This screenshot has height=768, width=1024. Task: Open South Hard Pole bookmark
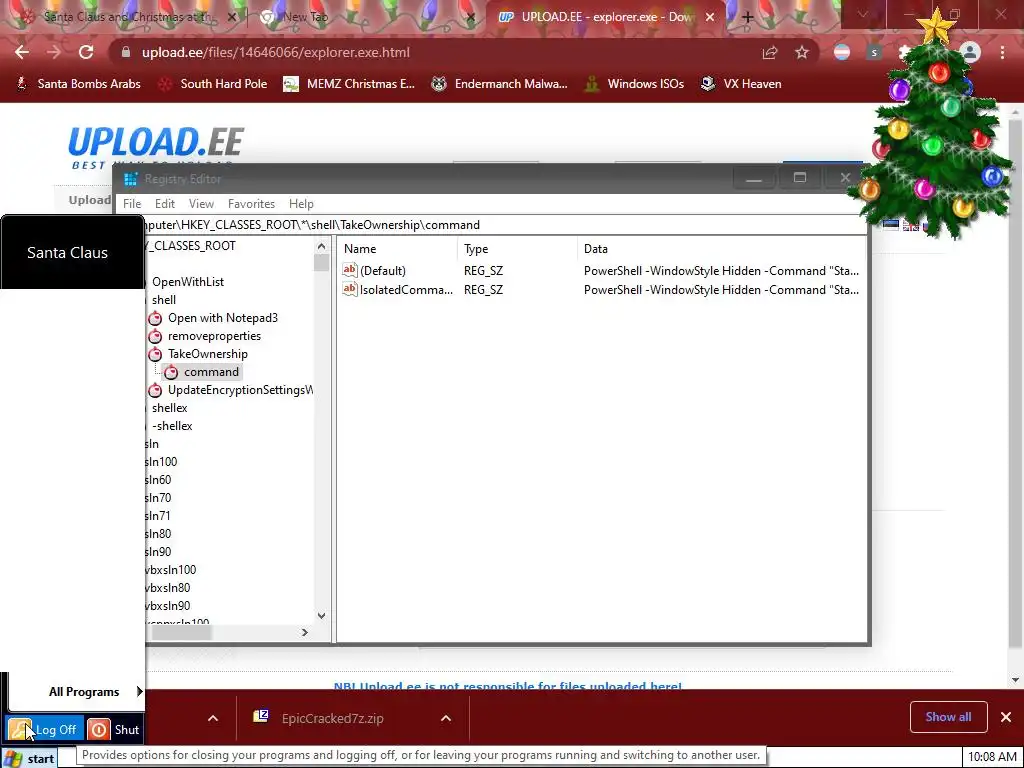pos(213,84)
